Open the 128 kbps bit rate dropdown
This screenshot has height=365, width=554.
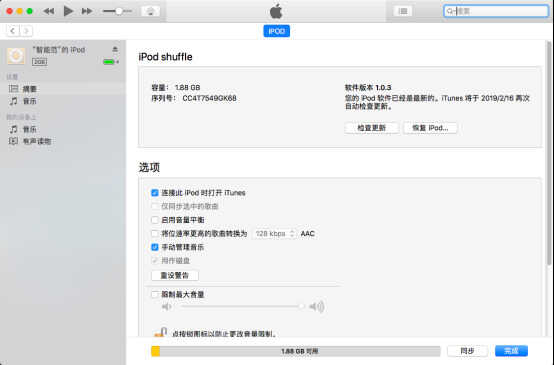tap(274, 234)
